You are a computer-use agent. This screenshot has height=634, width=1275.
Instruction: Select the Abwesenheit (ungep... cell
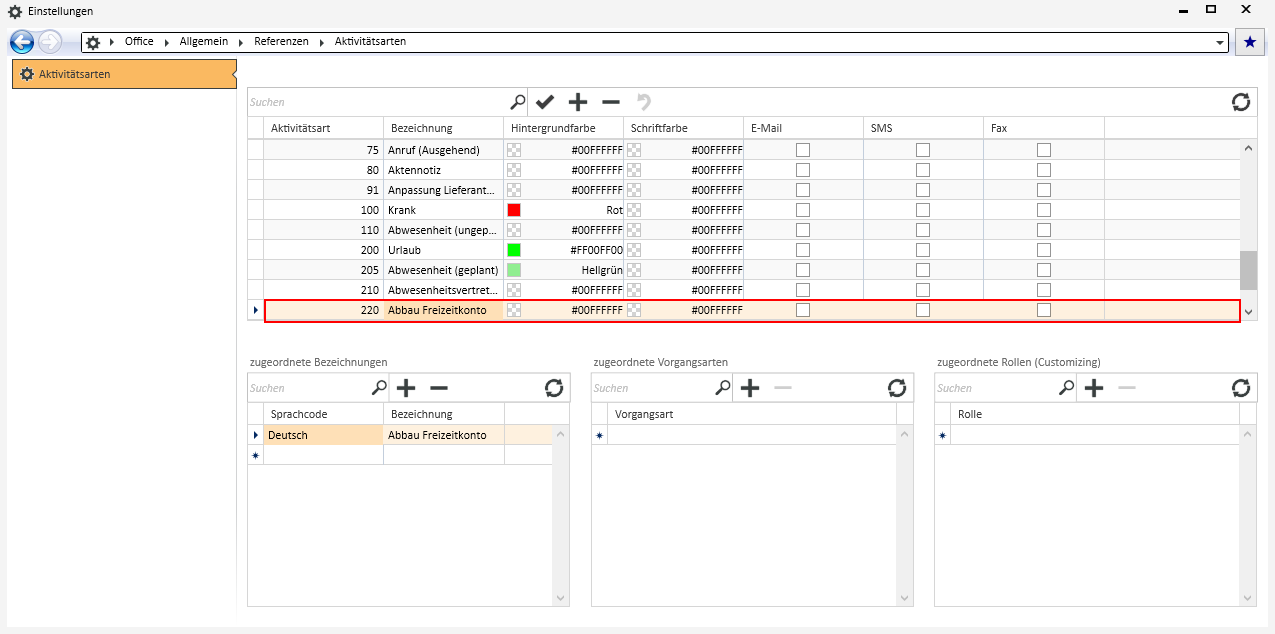pos(443,230)
